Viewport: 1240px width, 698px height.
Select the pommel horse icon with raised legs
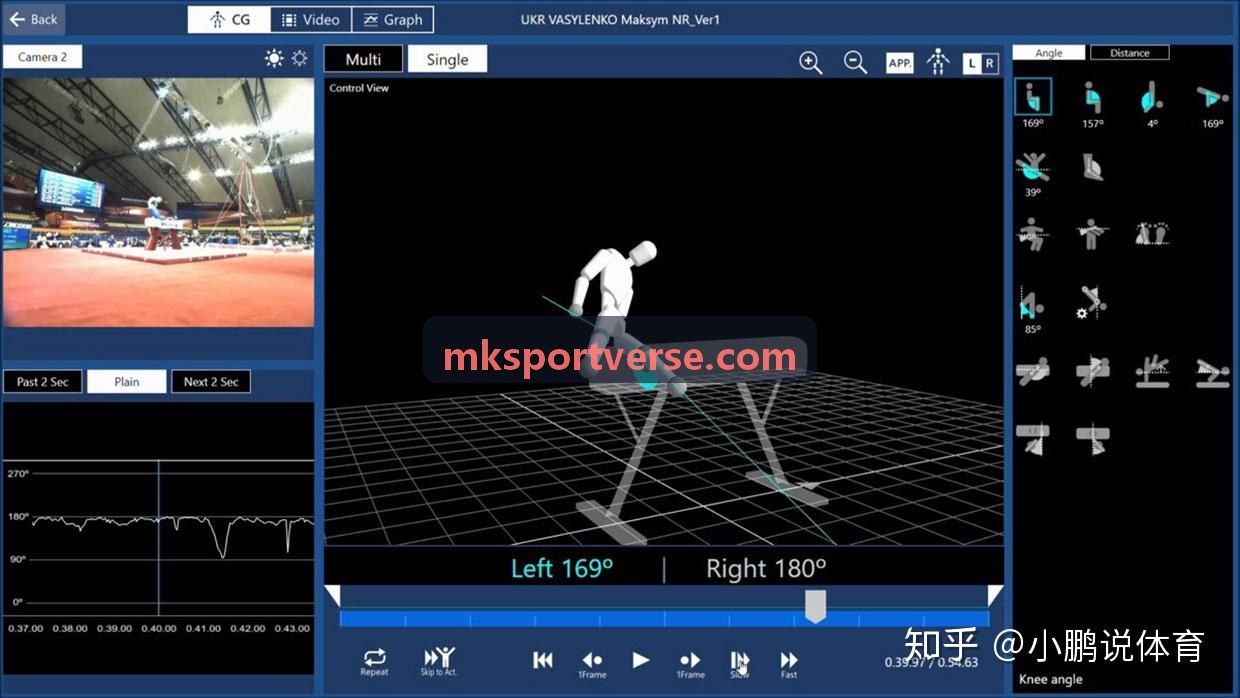[x=1152, y=371]
